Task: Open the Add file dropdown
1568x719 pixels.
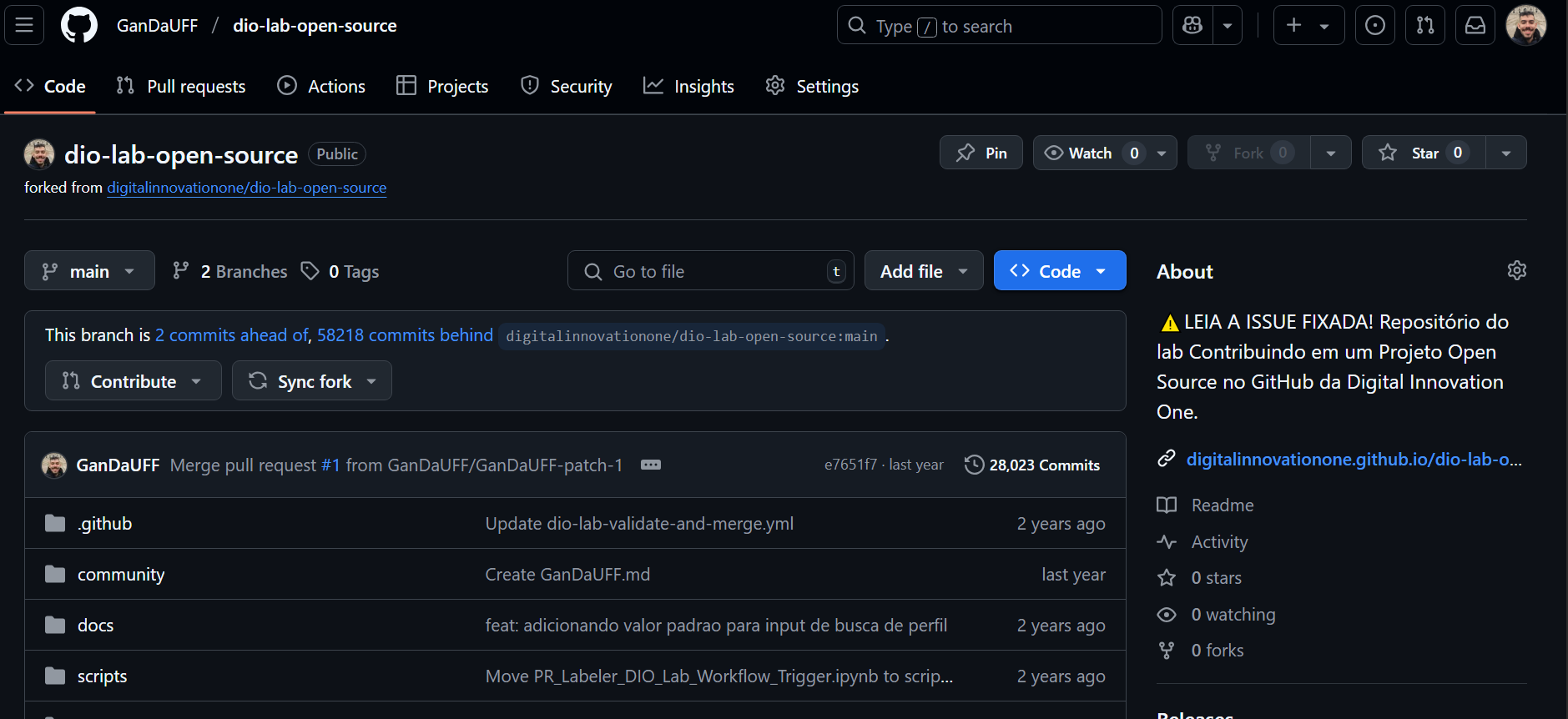Action: point(924,271)
